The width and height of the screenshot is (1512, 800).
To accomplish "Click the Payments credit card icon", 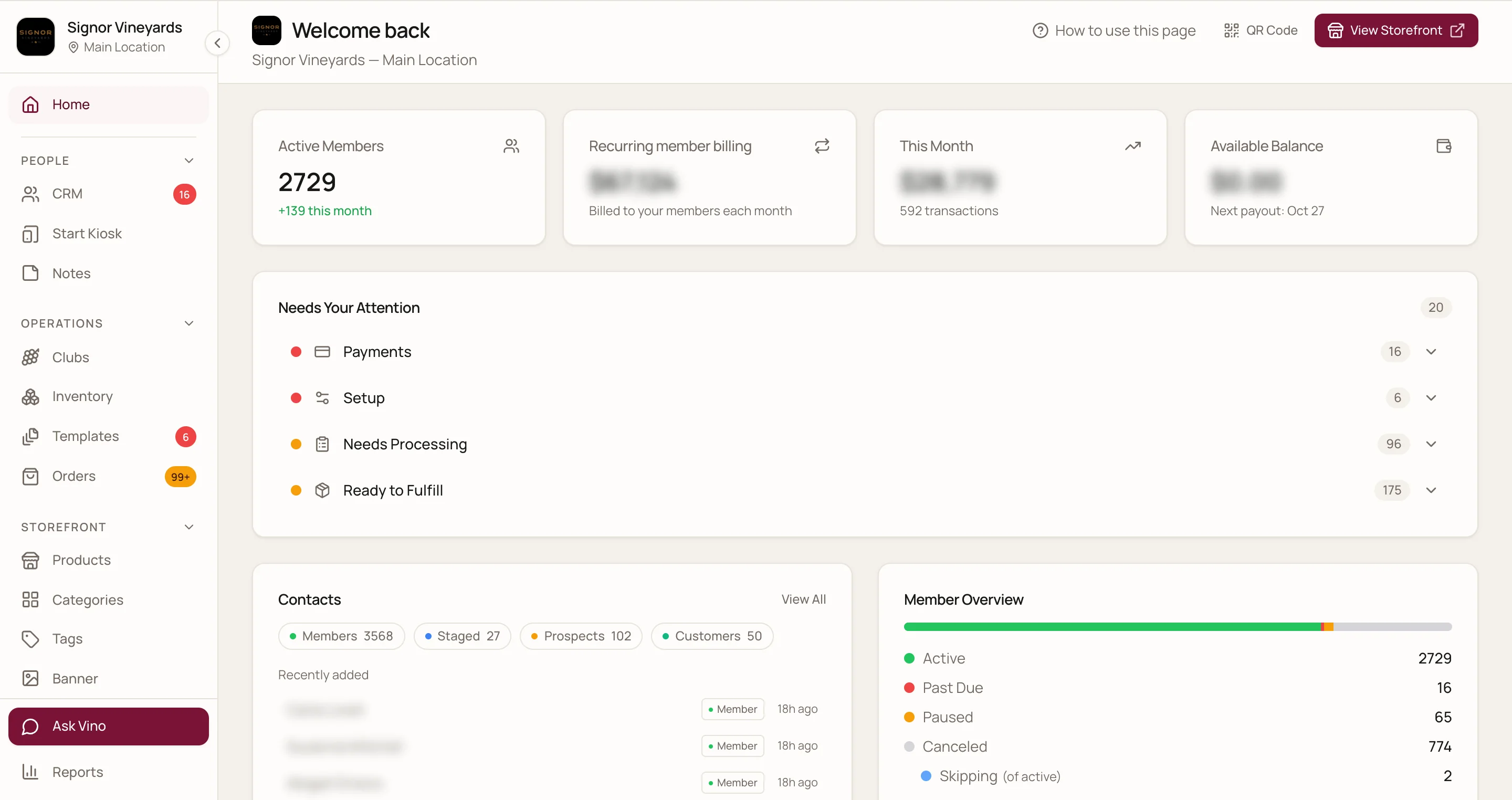I will coord(322,352).
